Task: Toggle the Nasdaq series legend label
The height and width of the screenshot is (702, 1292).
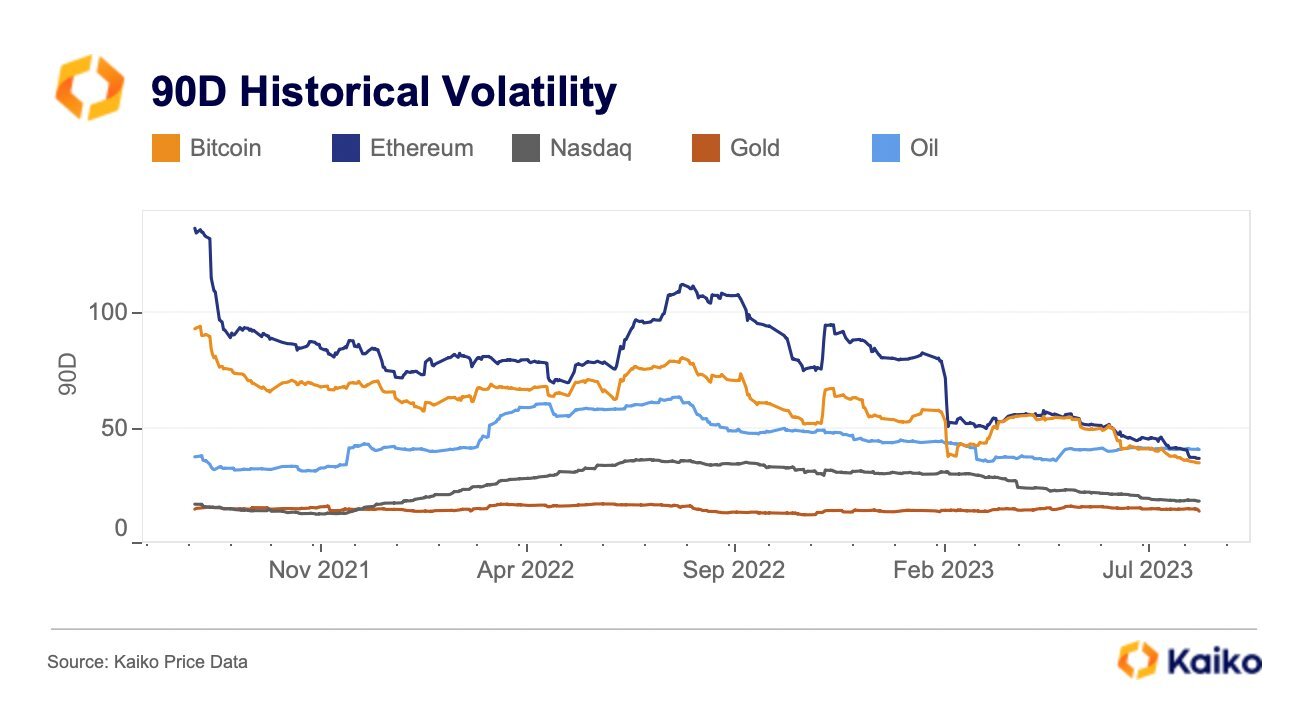Action: [590, 149]
